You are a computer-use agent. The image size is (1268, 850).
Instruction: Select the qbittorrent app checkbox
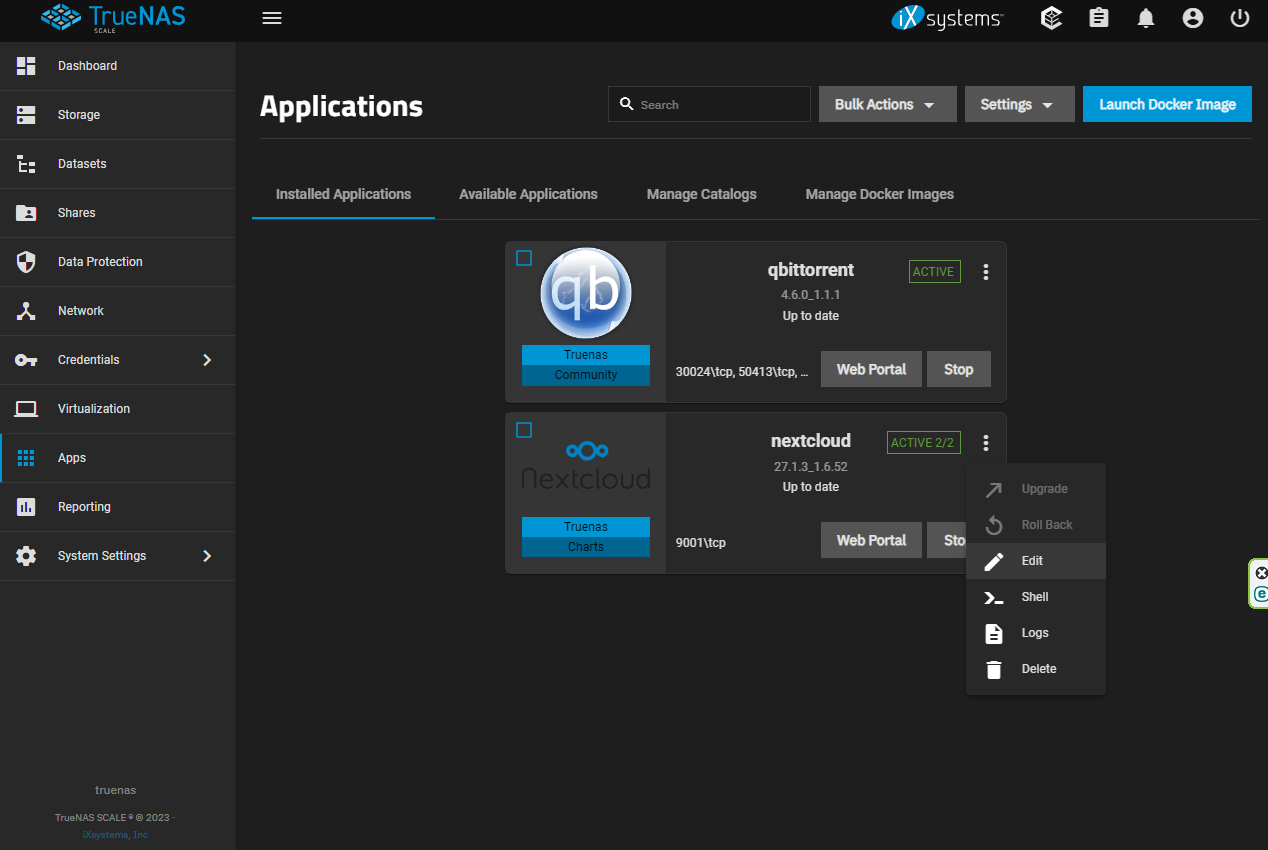(x=524, y=258)
